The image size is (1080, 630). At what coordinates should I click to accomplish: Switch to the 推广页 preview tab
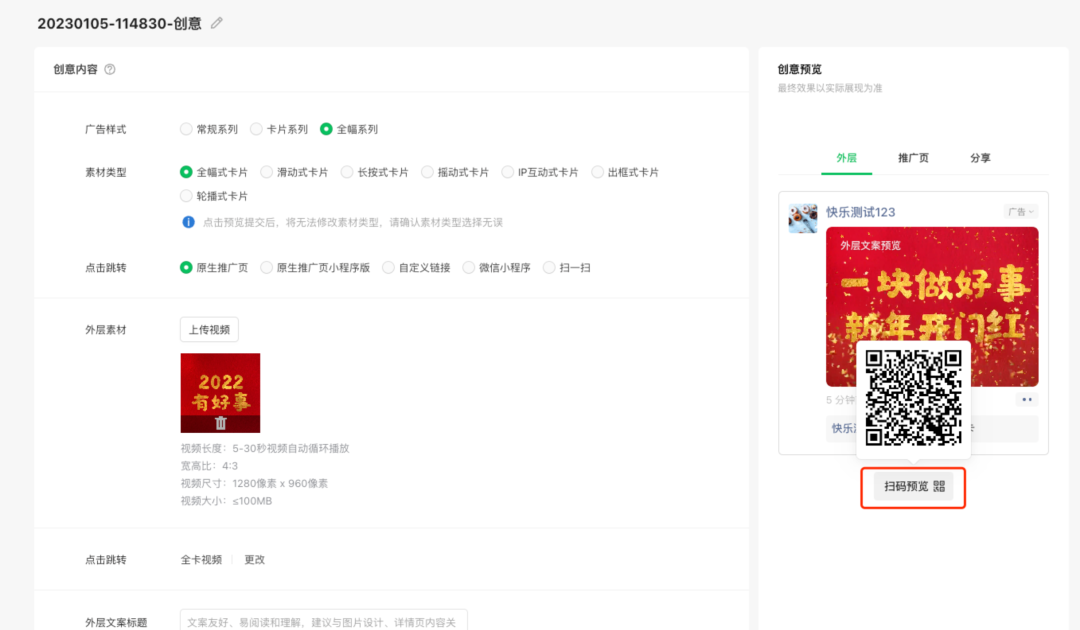point(913,158)
